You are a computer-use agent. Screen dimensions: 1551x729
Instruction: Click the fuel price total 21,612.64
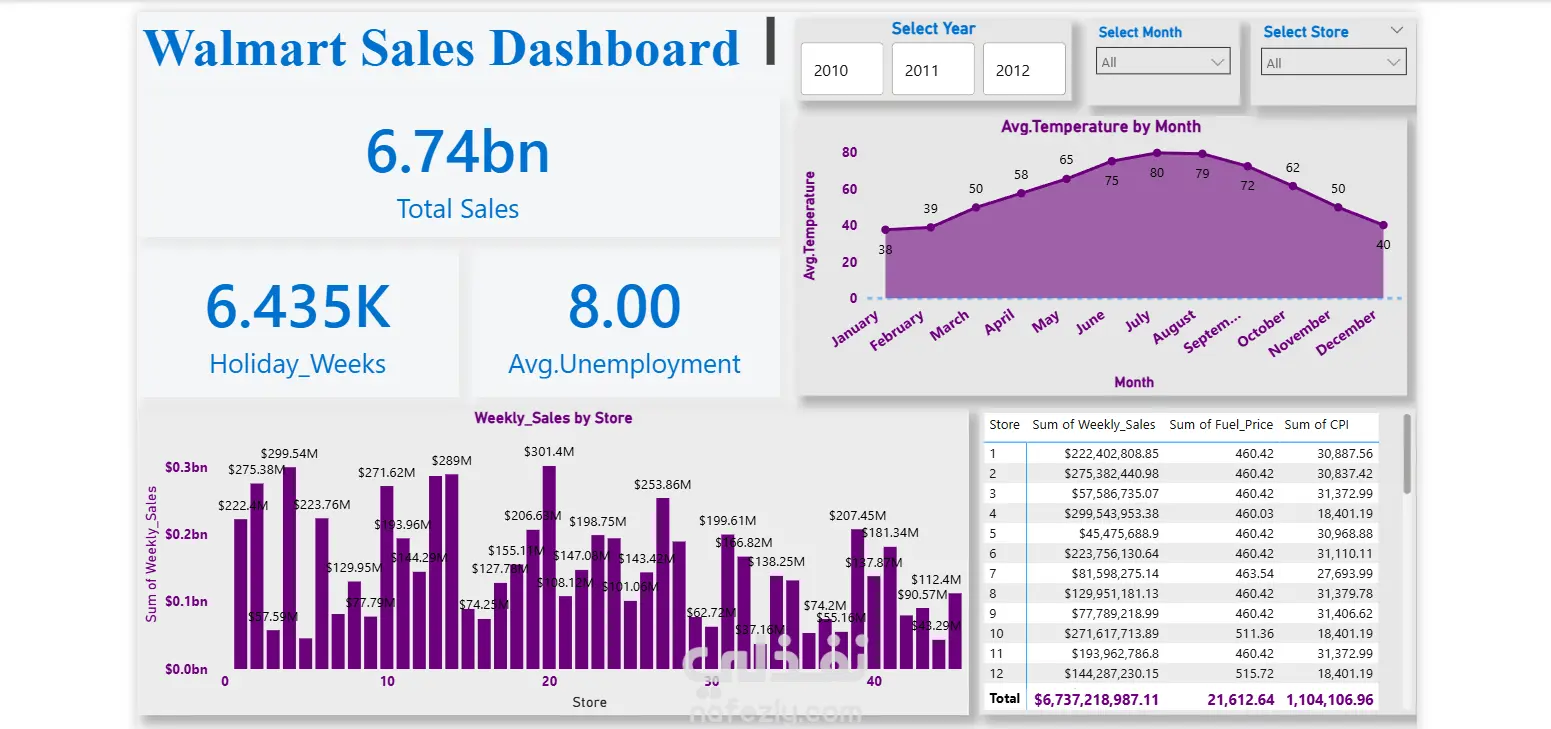point(1240,699)
